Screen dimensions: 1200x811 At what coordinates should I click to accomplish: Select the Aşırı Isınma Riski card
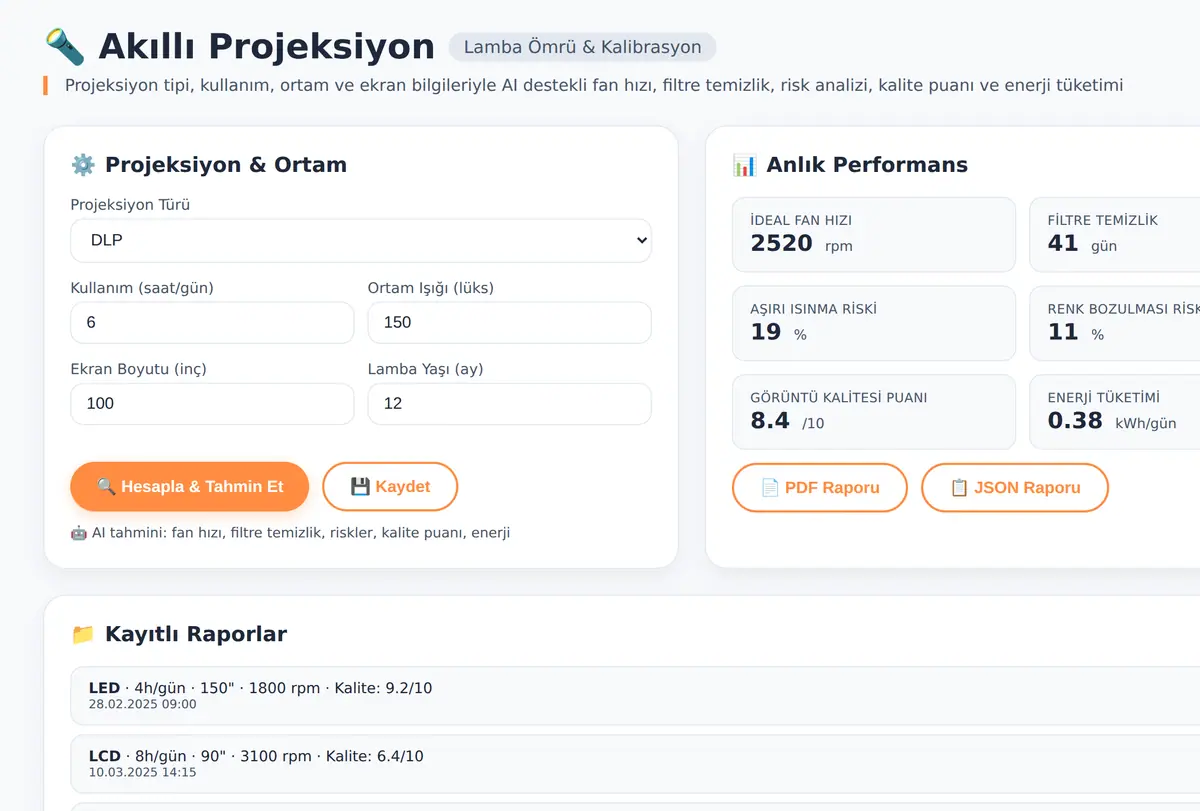point(874,323)
